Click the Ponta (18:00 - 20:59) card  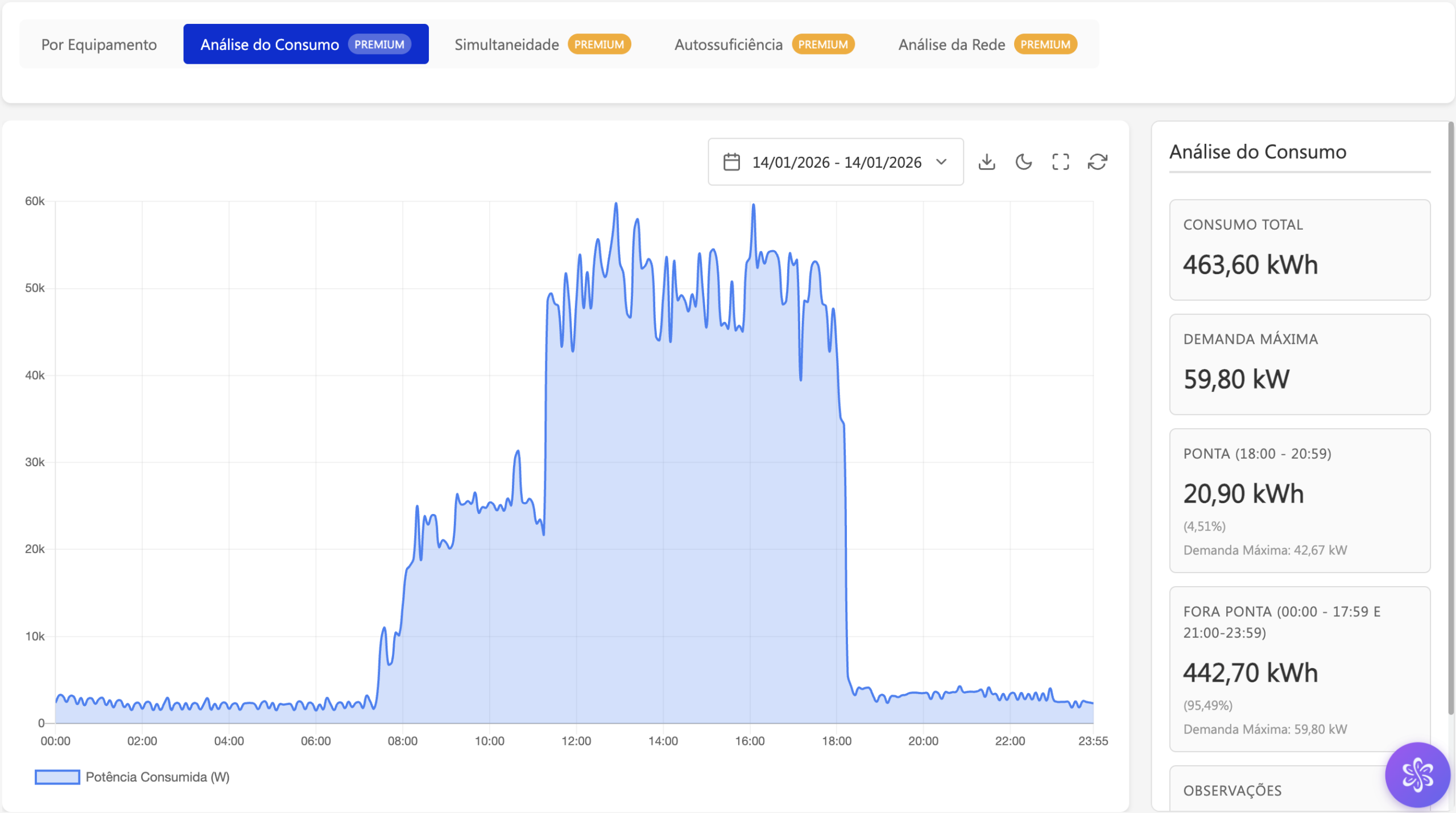coord(1300,500)
